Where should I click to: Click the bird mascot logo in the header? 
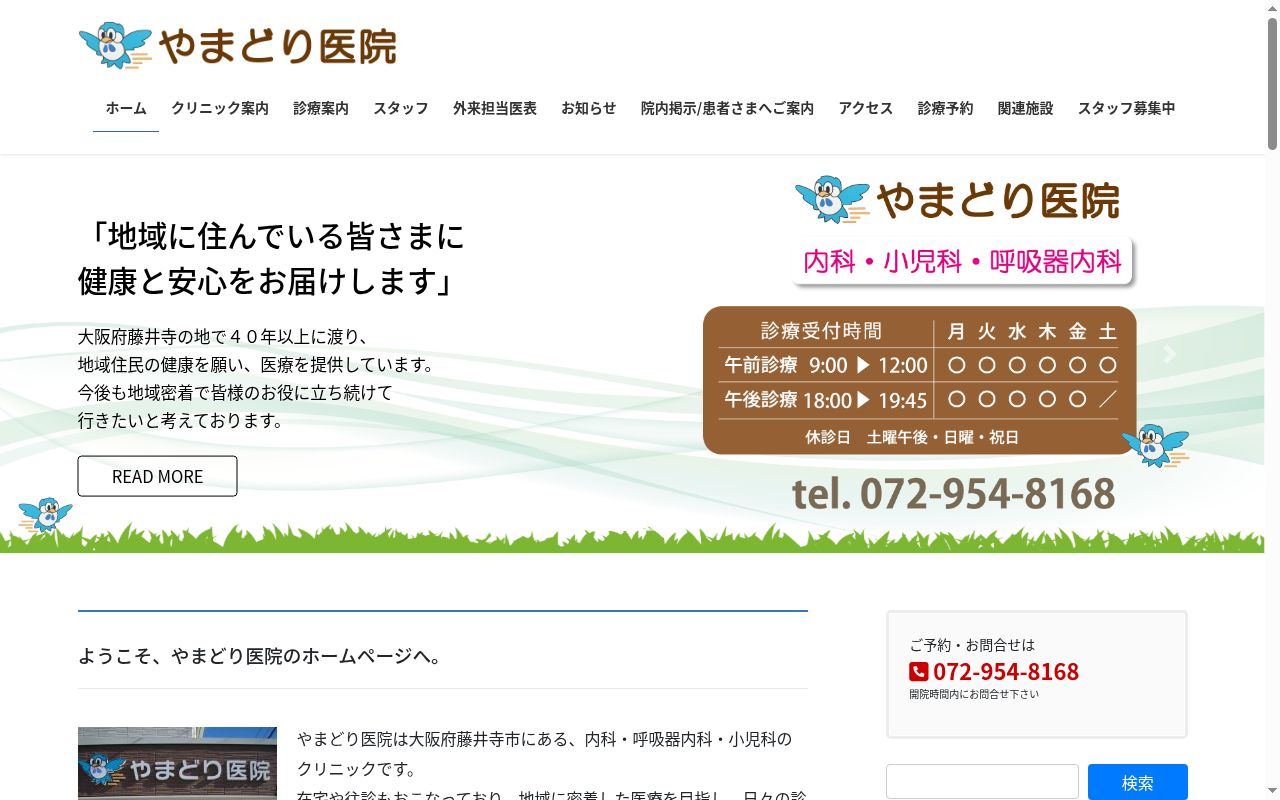pyautogui.click(x=115, y=45)
